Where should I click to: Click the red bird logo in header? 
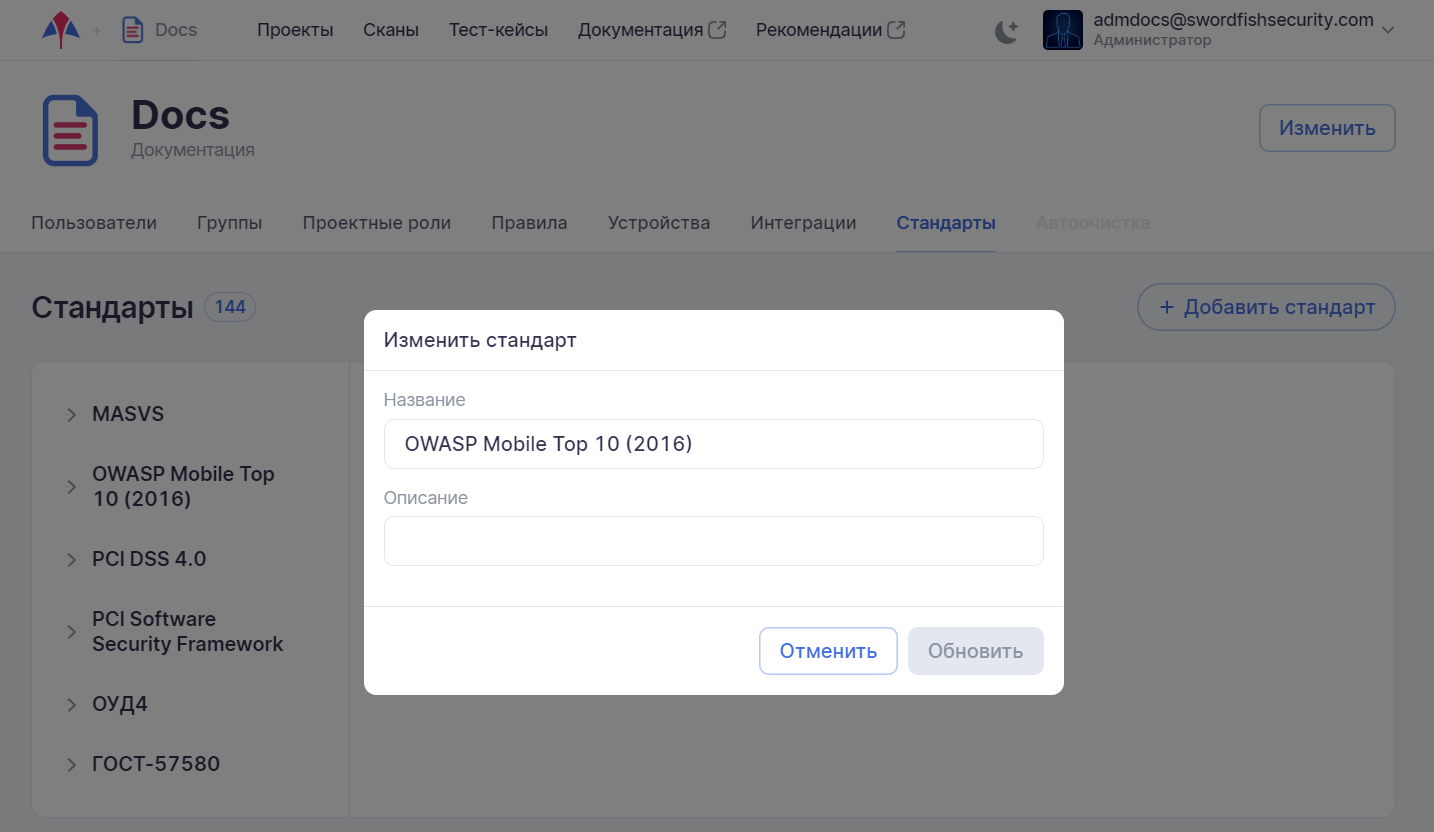(61, 30)
